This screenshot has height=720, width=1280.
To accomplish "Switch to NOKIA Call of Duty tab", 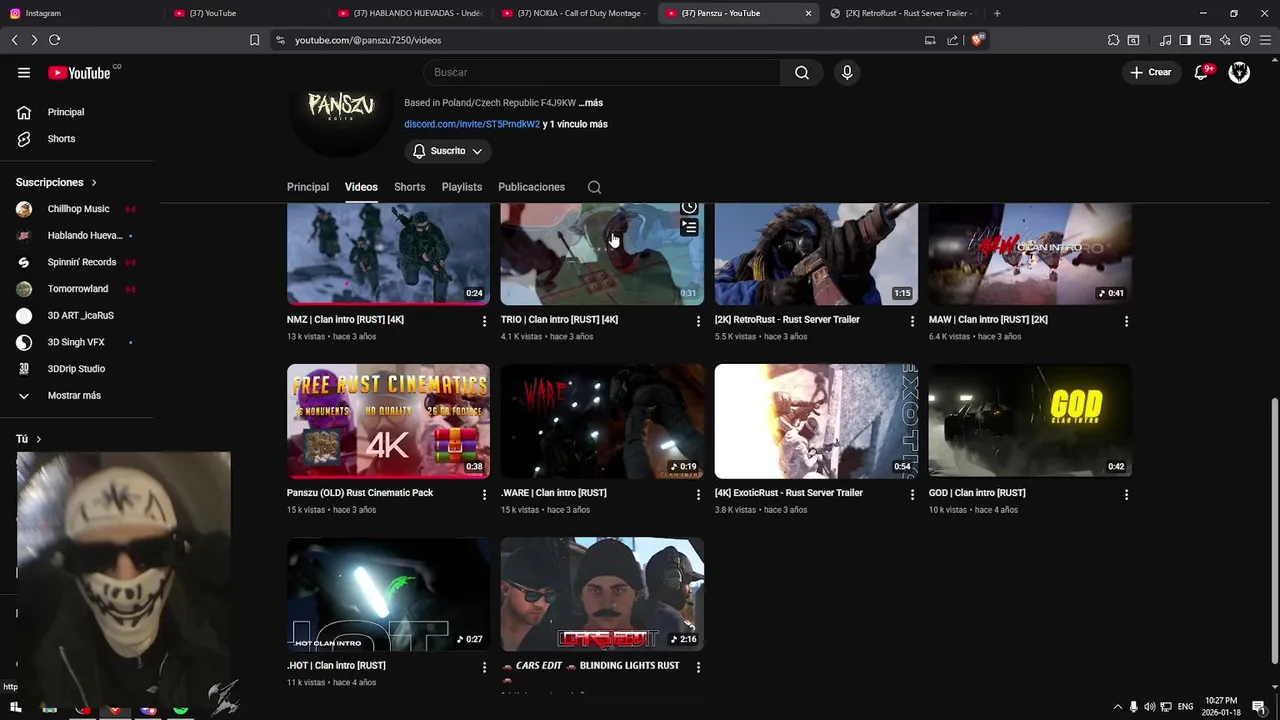I will 574,13.
